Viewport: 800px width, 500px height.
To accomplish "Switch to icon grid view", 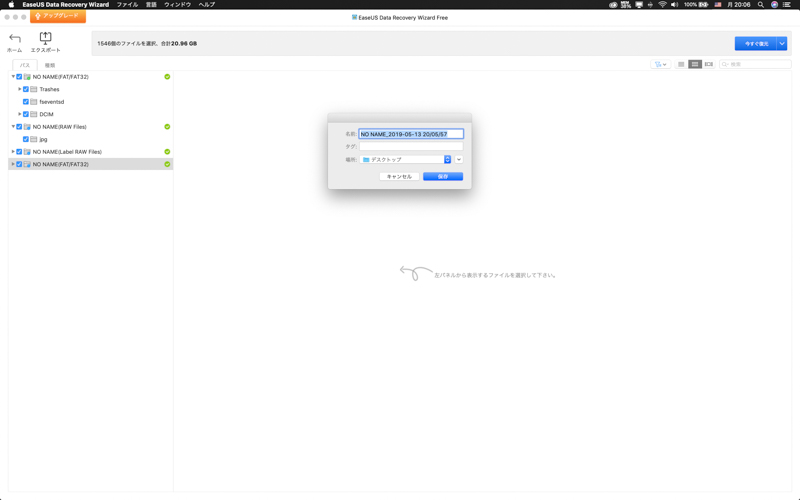I will (x=695, y=64).
